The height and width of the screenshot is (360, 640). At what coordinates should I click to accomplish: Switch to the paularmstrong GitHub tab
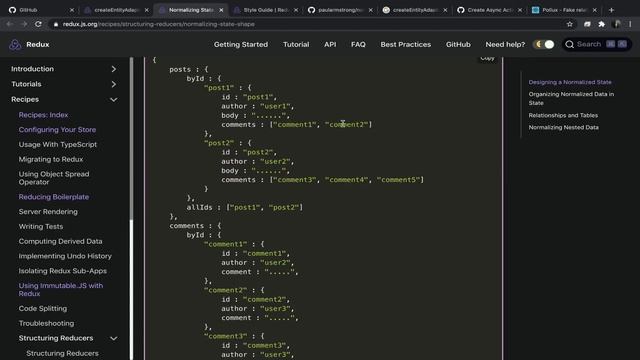[340, 10]
